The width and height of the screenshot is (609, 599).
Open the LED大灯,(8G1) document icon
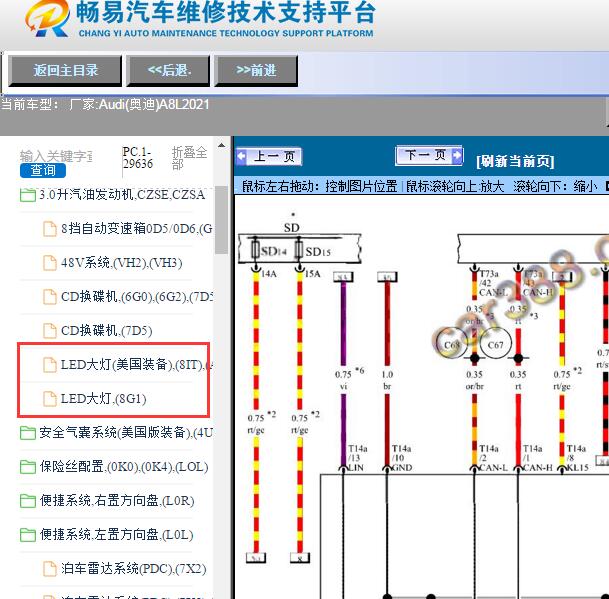[x=50, y=399]
